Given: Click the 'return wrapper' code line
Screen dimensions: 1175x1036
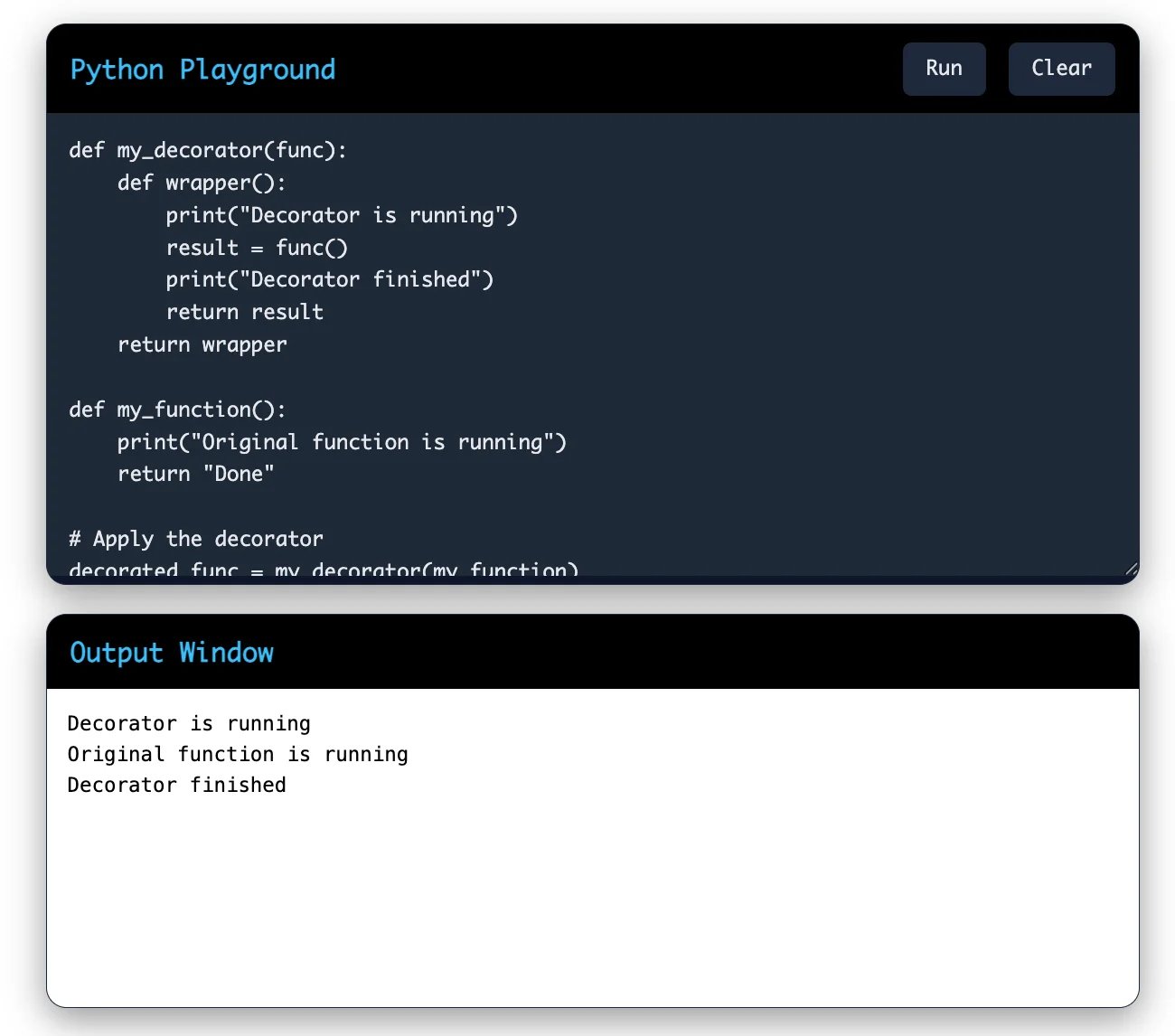Looking at the screenshot, I should point(202,344).
